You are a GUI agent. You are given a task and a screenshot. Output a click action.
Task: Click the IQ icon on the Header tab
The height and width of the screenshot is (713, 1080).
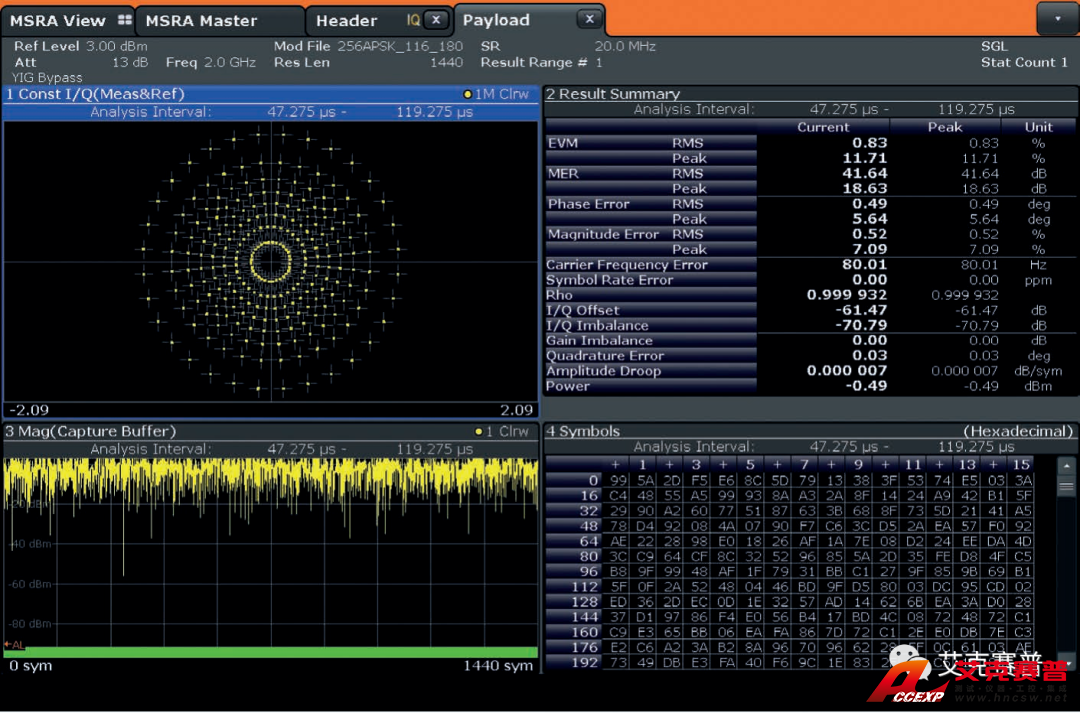[x=413, y=20]
